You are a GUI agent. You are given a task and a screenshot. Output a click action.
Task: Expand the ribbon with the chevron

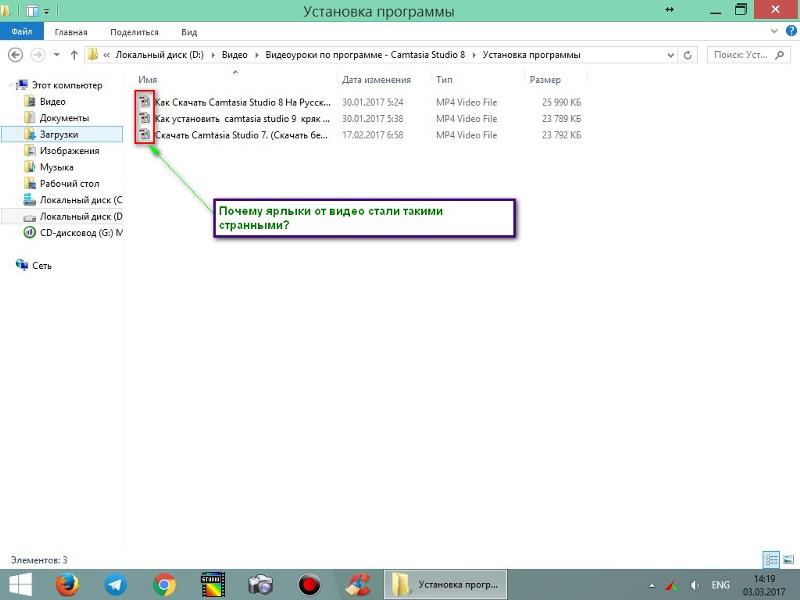774,31
